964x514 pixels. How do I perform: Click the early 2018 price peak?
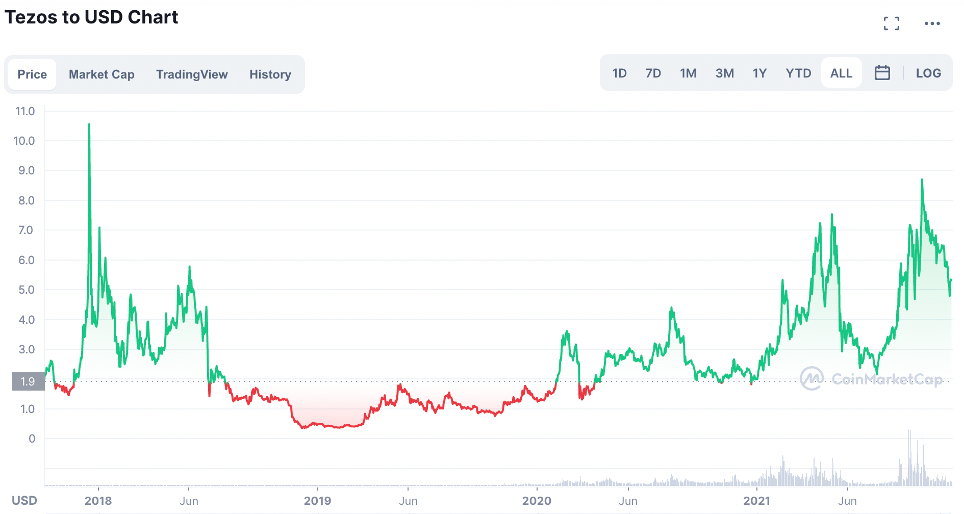tap(89, 125)
